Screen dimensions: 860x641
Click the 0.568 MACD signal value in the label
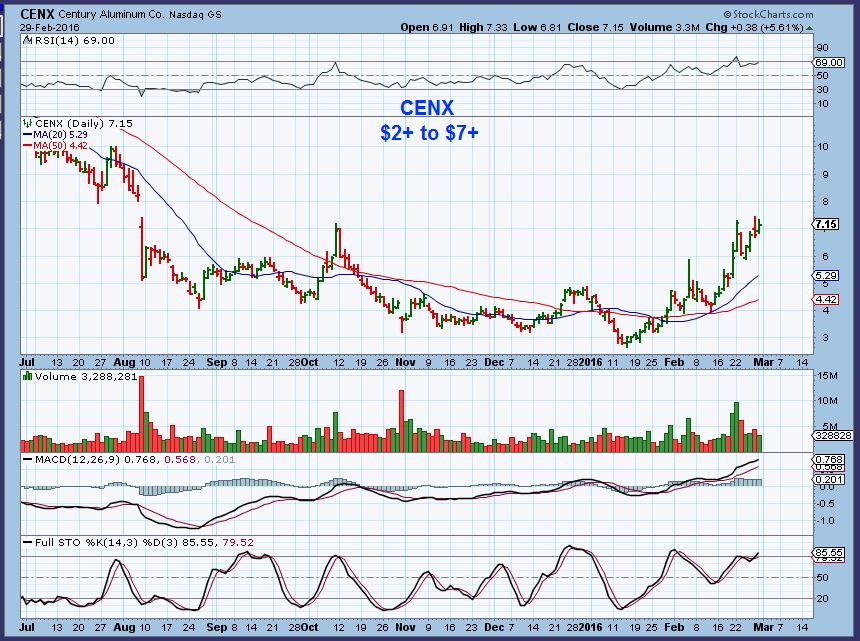(x=179, y=460)
